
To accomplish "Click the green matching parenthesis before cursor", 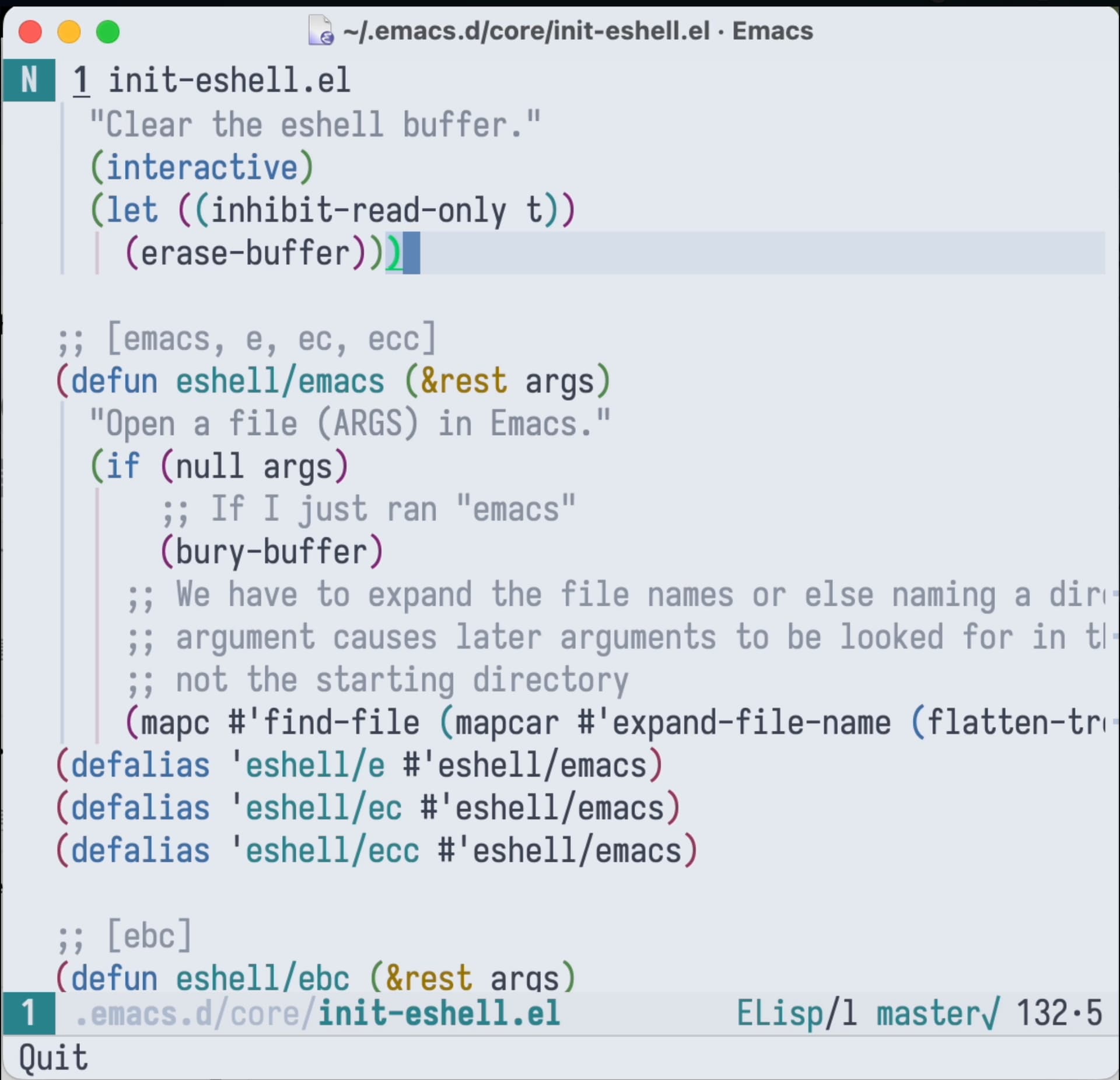I will click(394, 253).
